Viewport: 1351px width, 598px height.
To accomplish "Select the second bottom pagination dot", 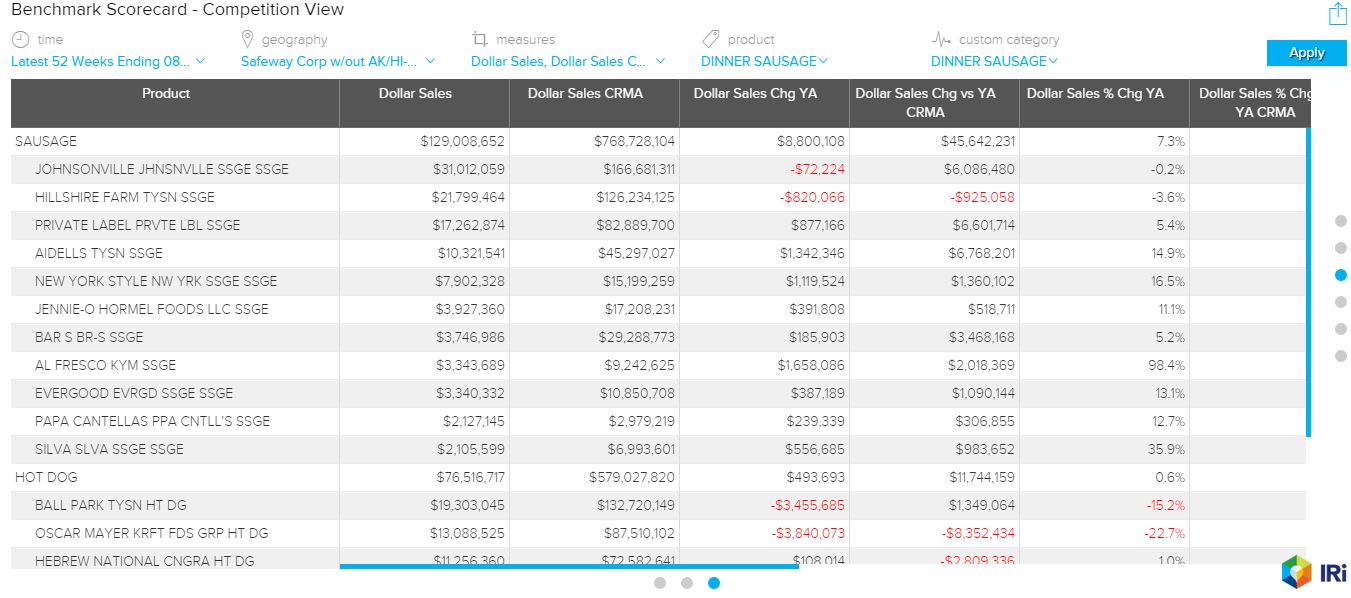I will [687, 583].
